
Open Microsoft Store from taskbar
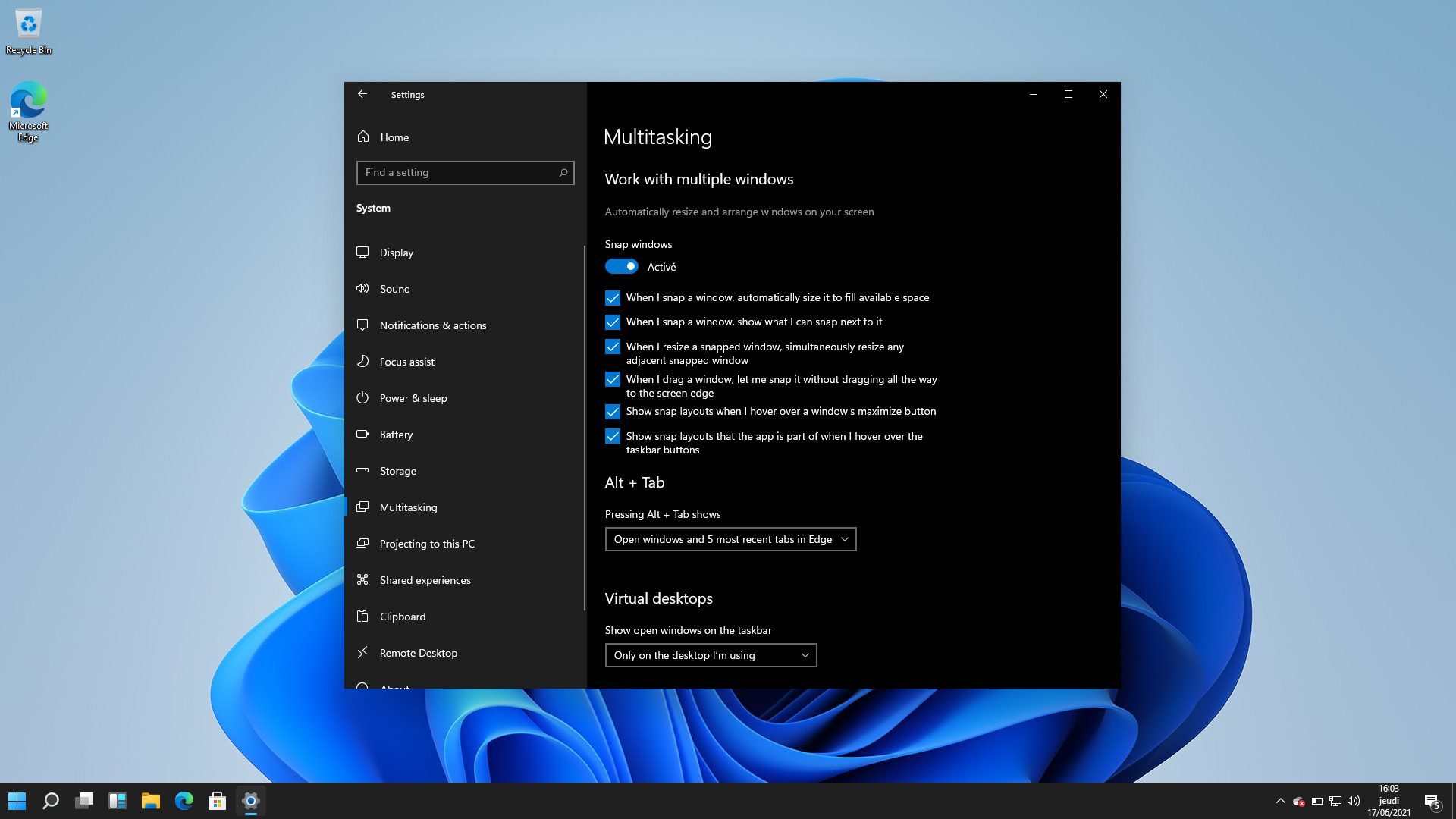pos(218,801)
